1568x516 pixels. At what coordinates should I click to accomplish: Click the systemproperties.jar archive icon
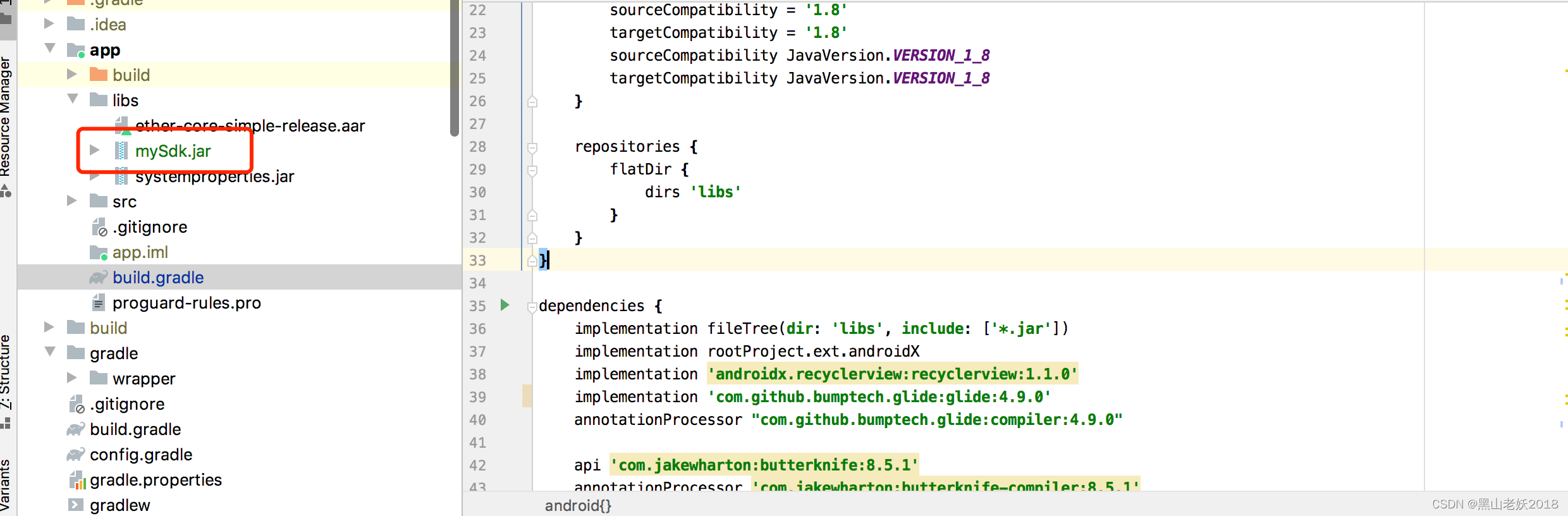pos(121,177)
